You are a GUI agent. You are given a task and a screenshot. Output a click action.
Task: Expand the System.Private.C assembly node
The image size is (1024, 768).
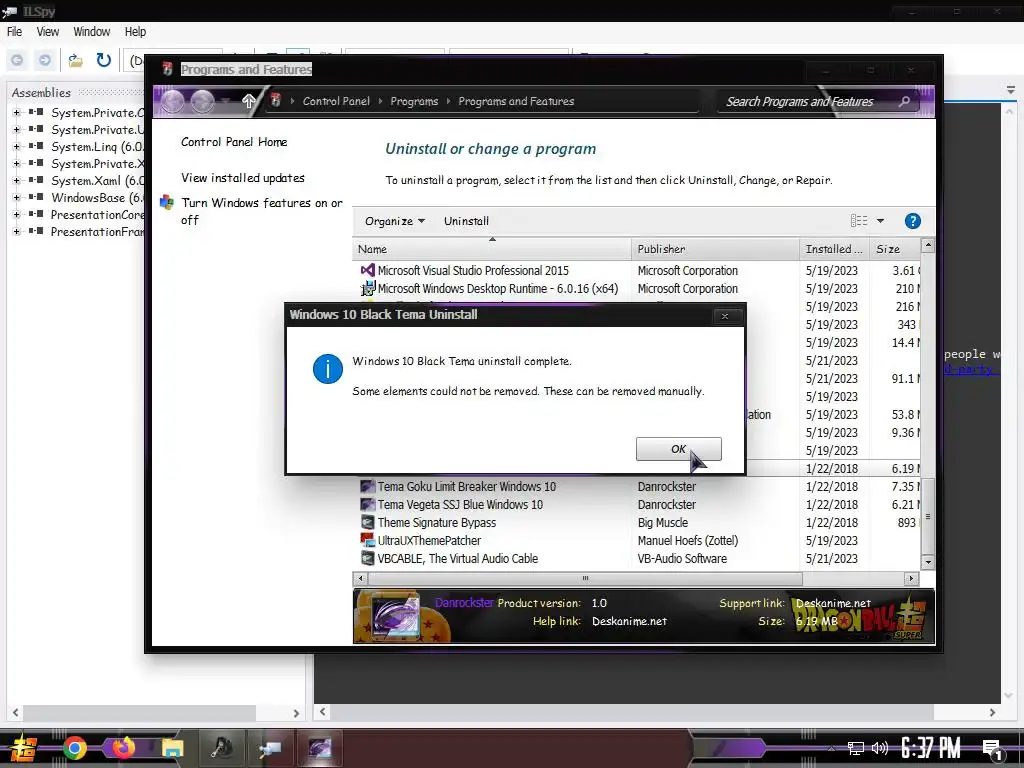pyautogui.click(x=16, y=112)
